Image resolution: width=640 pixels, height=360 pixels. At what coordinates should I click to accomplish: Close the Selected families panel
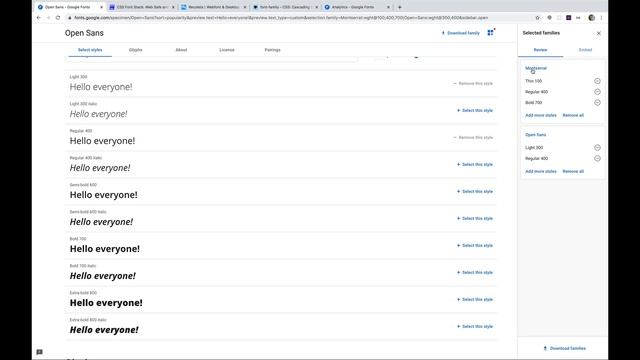click(x=599, y=33)
